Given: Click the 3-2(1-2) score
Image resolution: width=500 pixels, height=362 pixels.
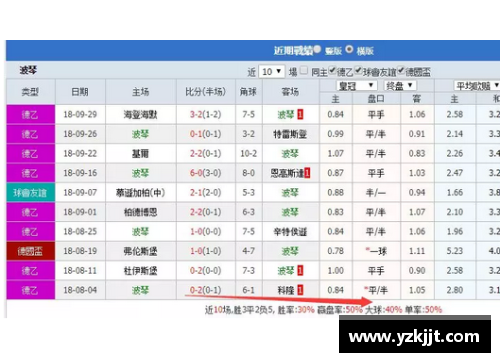Looking at the screenshot, I should 205,115.
